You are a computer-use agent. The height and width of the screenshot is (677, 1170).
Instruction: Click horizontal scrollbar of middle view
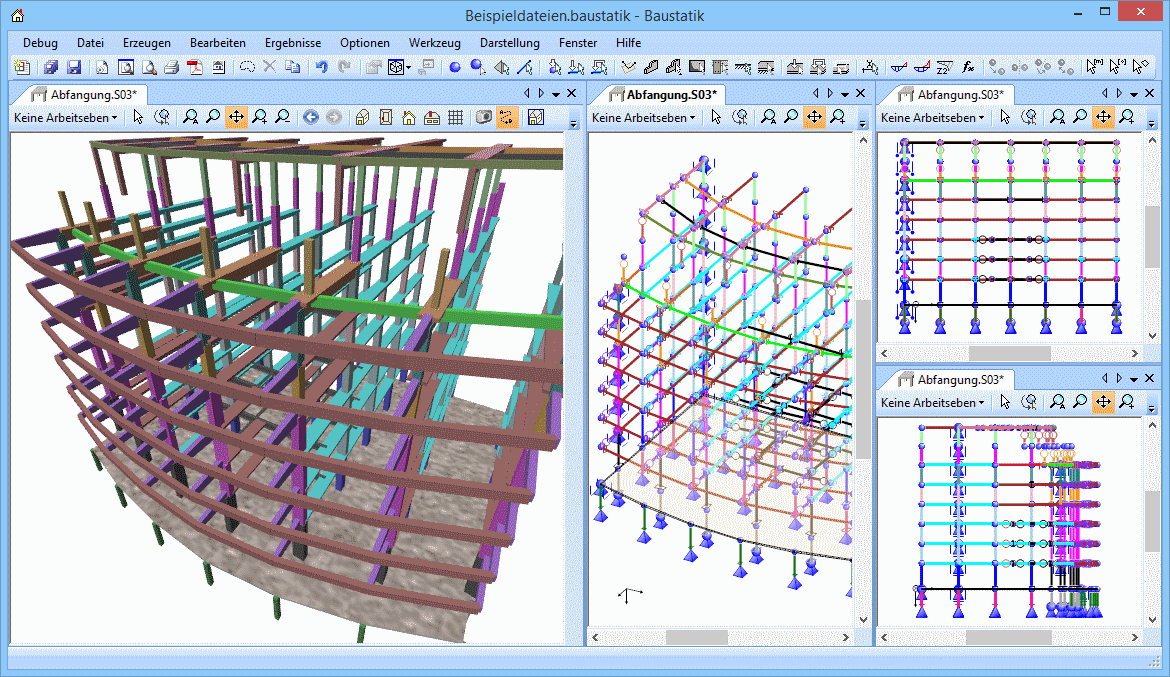point(696,637)
